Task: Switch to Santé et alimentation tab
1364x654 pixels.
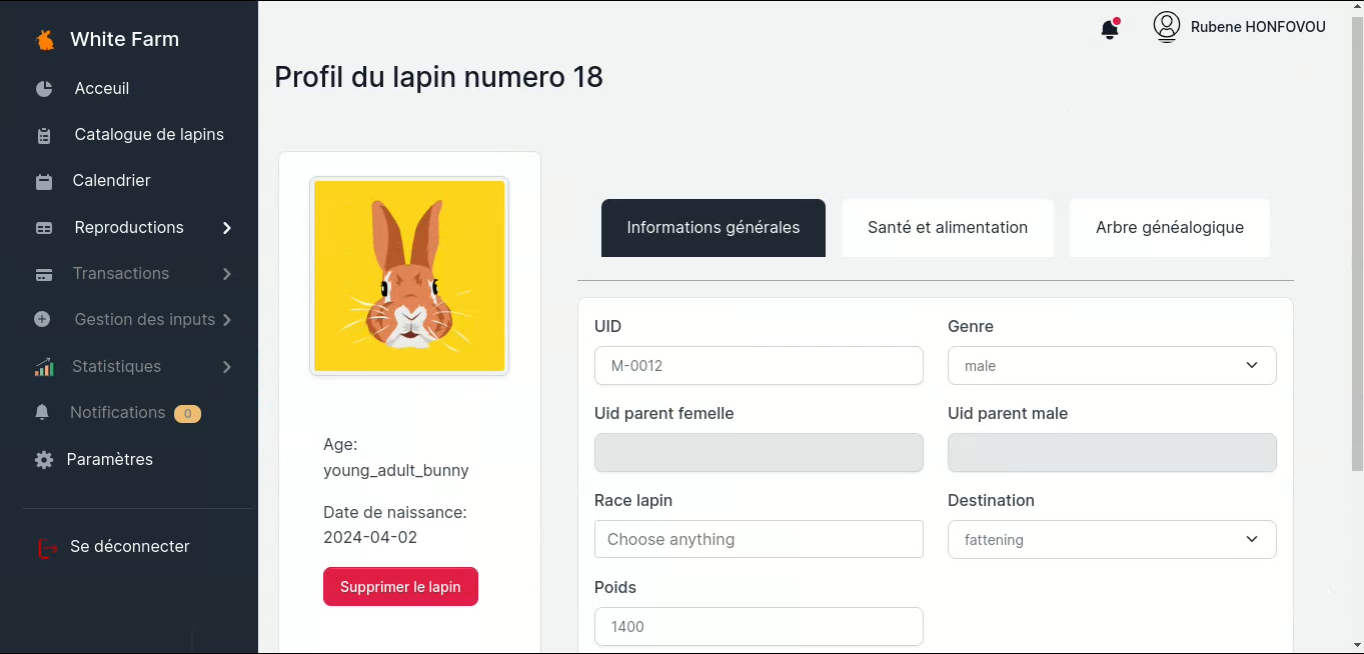Action: pos(947,228)
